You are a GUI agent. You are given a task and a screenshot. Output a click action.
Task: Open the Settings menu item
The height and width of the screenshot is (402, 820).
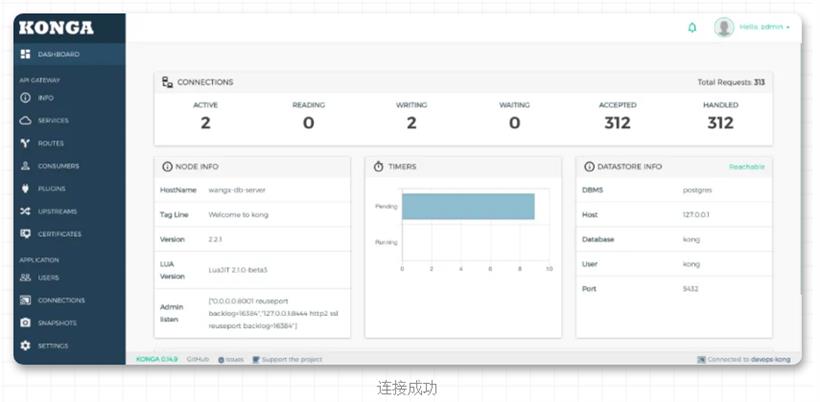[69, 346]
